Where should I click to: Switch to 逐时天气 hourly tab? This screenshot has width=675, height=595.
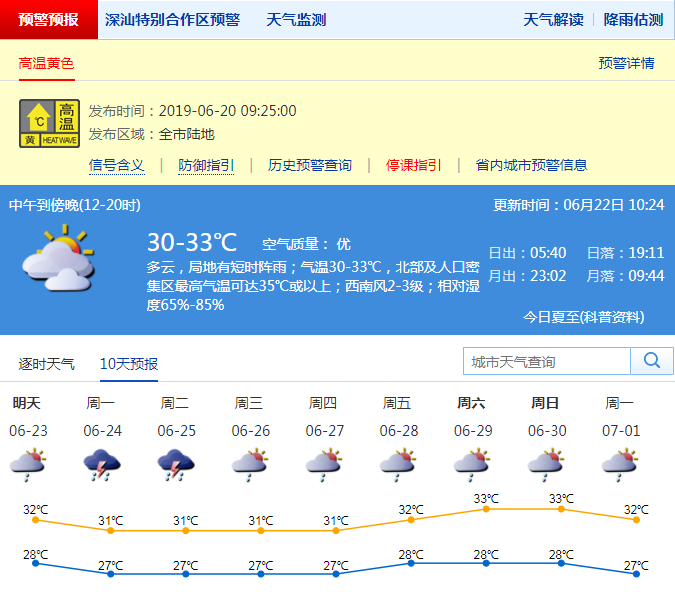click(x=47, y=363)
